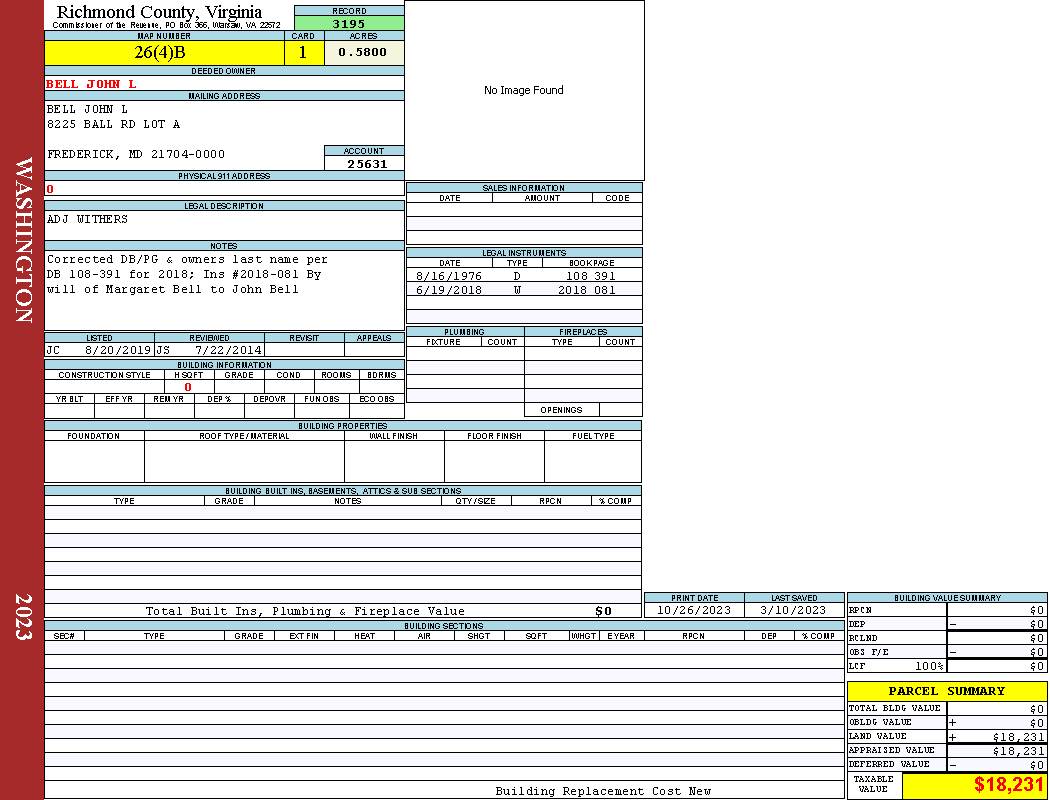The image size is (1050, 800).
Task: Click the acres value 0.5800
Action: tap(363, 53)
